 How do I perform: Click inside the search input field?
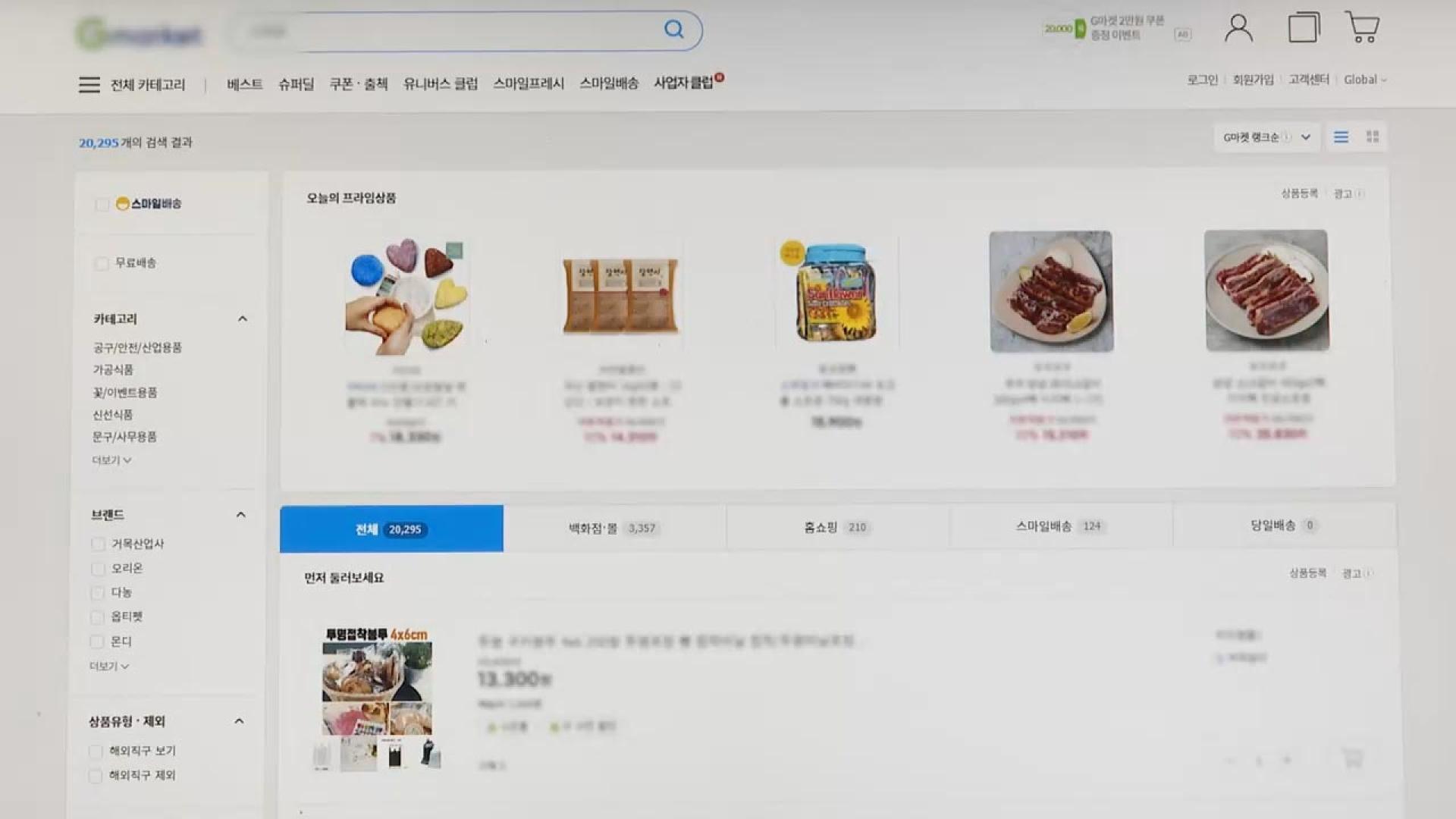click(447, 31)
